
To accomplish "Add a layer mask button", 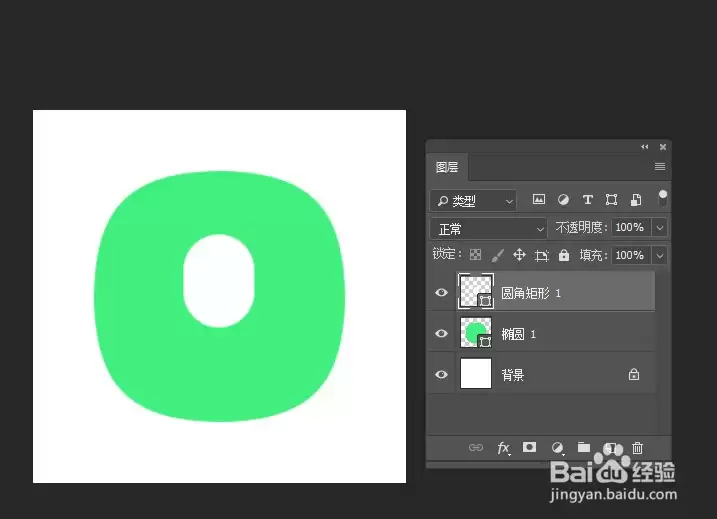I will (x=530, y=447).
